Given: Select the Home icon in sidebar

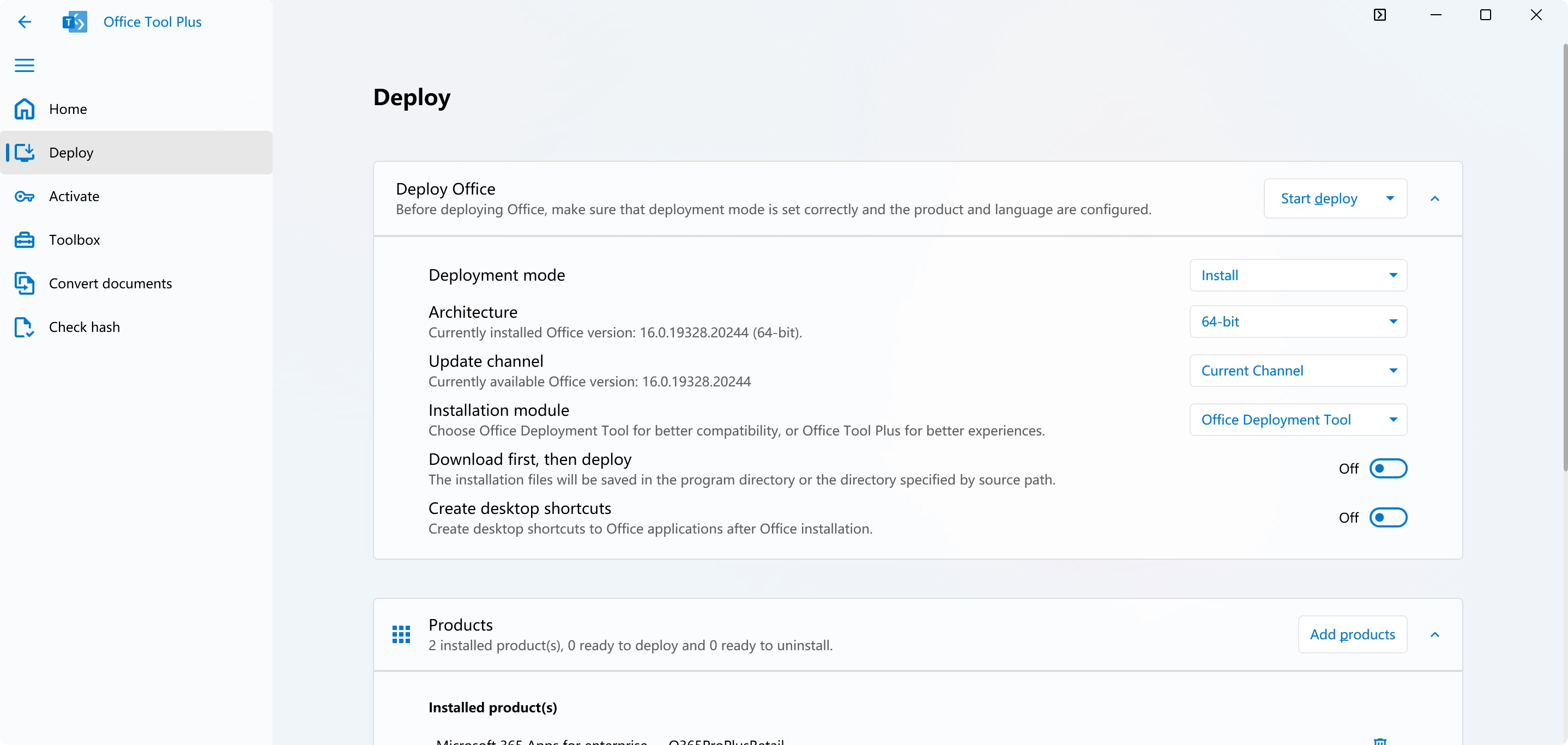Looking at the screenshot, I should pos(24,109).
